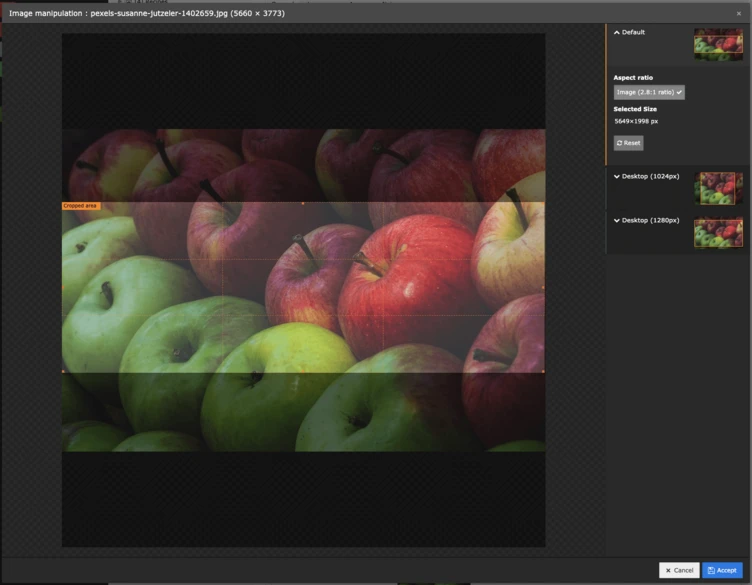This screenshot has width=752, height=585.
Task: Click the orange Cropped area label
Action: pyautogui.click(x=80, y=206)
